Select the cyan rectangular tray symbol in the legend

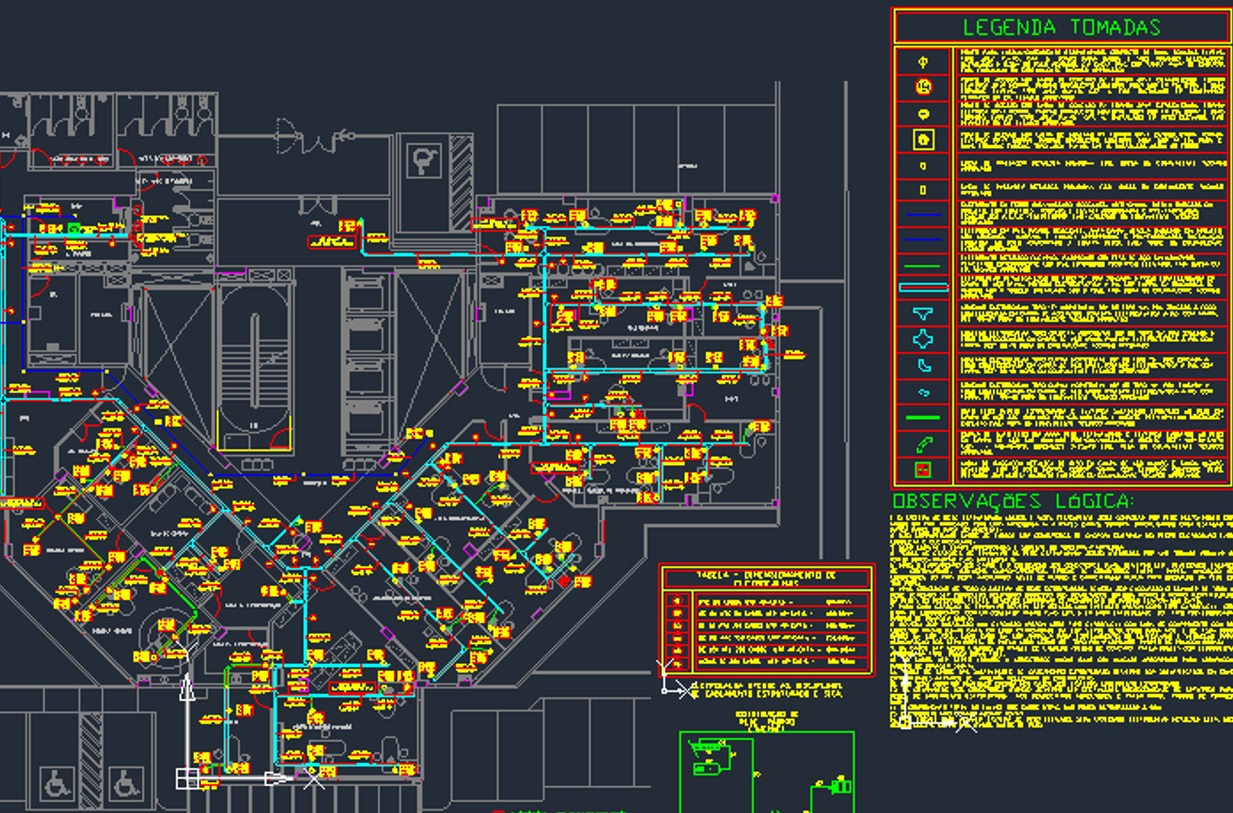tap(923, 288)
